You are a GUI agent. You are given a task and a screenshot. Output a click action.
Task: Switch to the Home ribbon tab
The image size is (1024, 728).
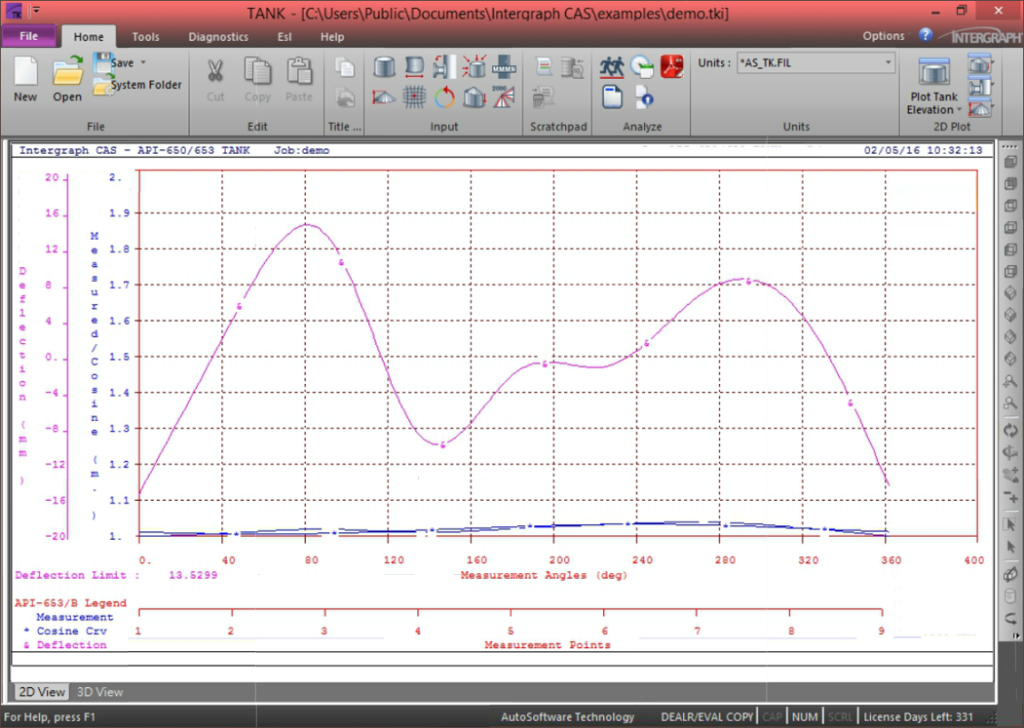(88, 37)
